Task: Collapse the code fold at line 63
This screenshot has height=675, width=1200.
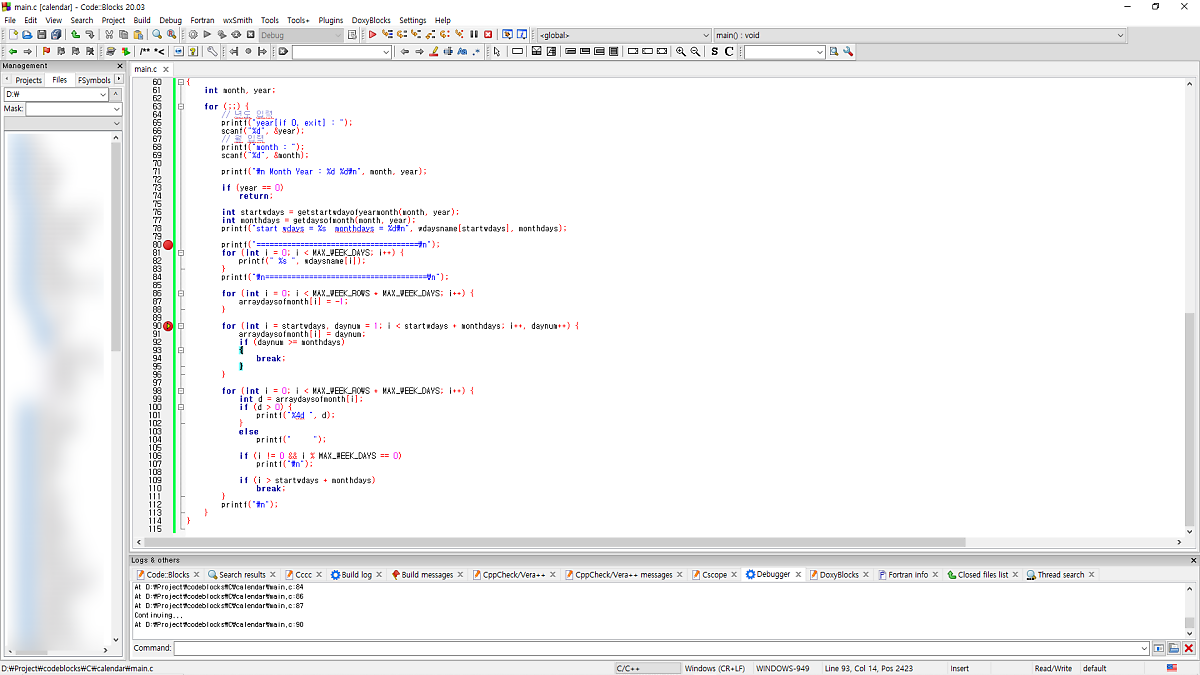Action: coord(181,106)
